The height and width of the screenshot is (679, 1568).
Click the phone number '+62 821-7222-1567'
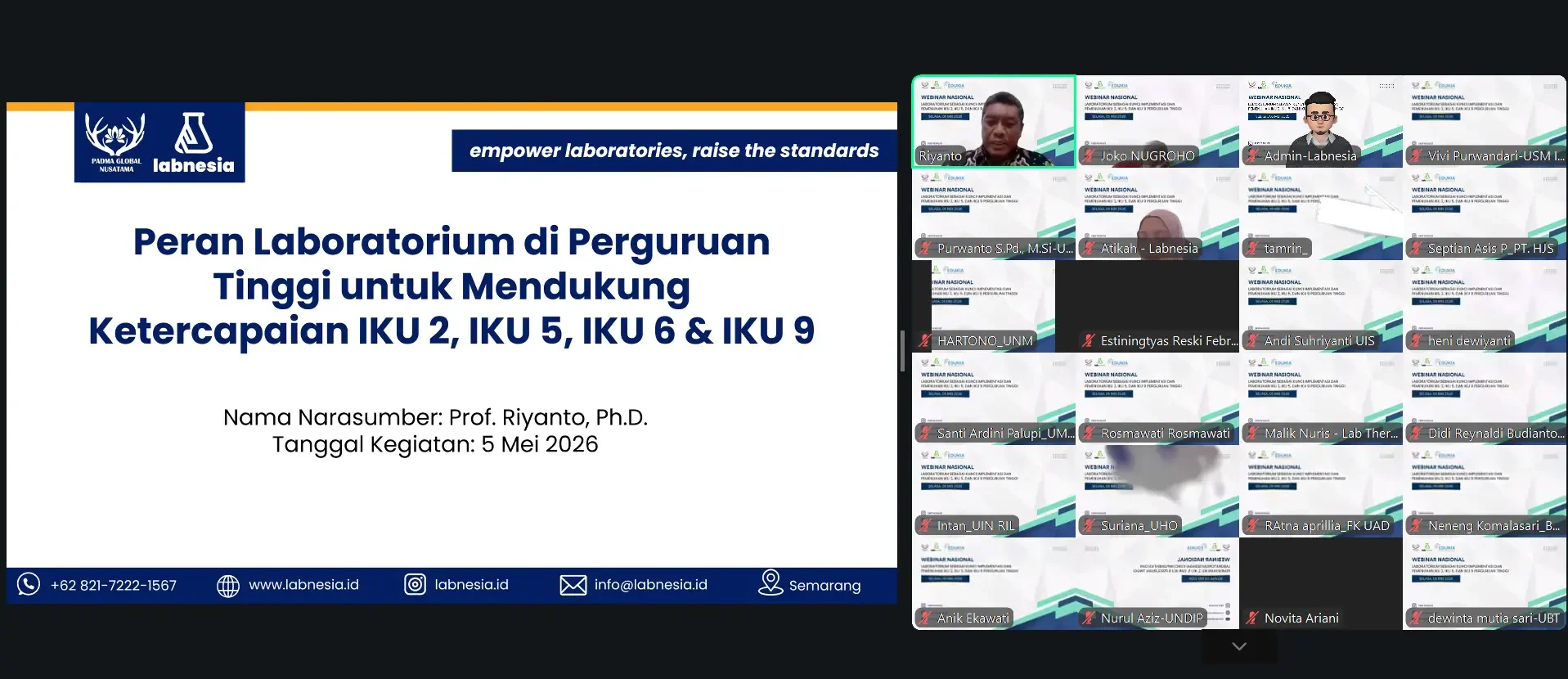click(x=114, y=586)
